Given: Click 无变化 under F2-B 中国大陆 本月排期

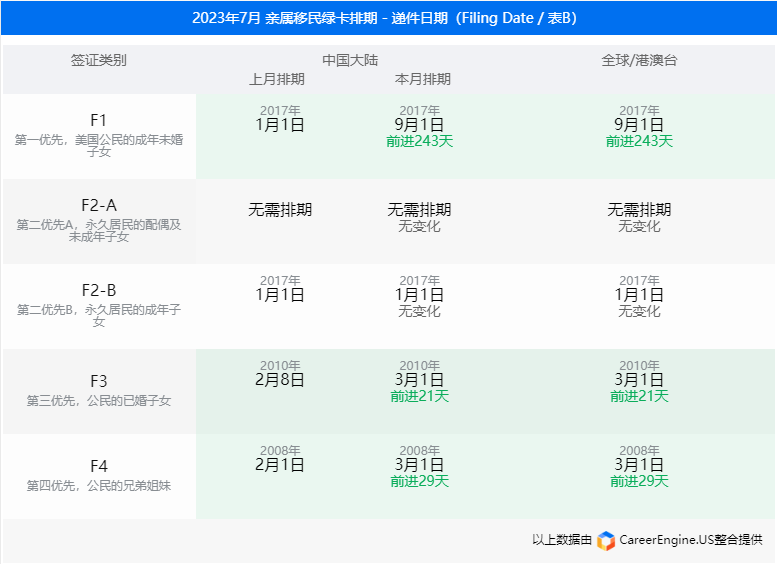Looking at the screenshot, I should click(419, 311).
